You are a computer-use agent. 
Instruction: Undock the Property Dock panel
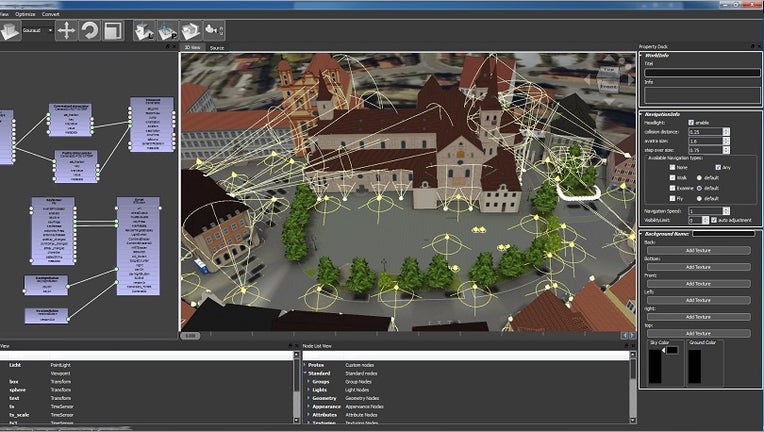pos(752,46)
